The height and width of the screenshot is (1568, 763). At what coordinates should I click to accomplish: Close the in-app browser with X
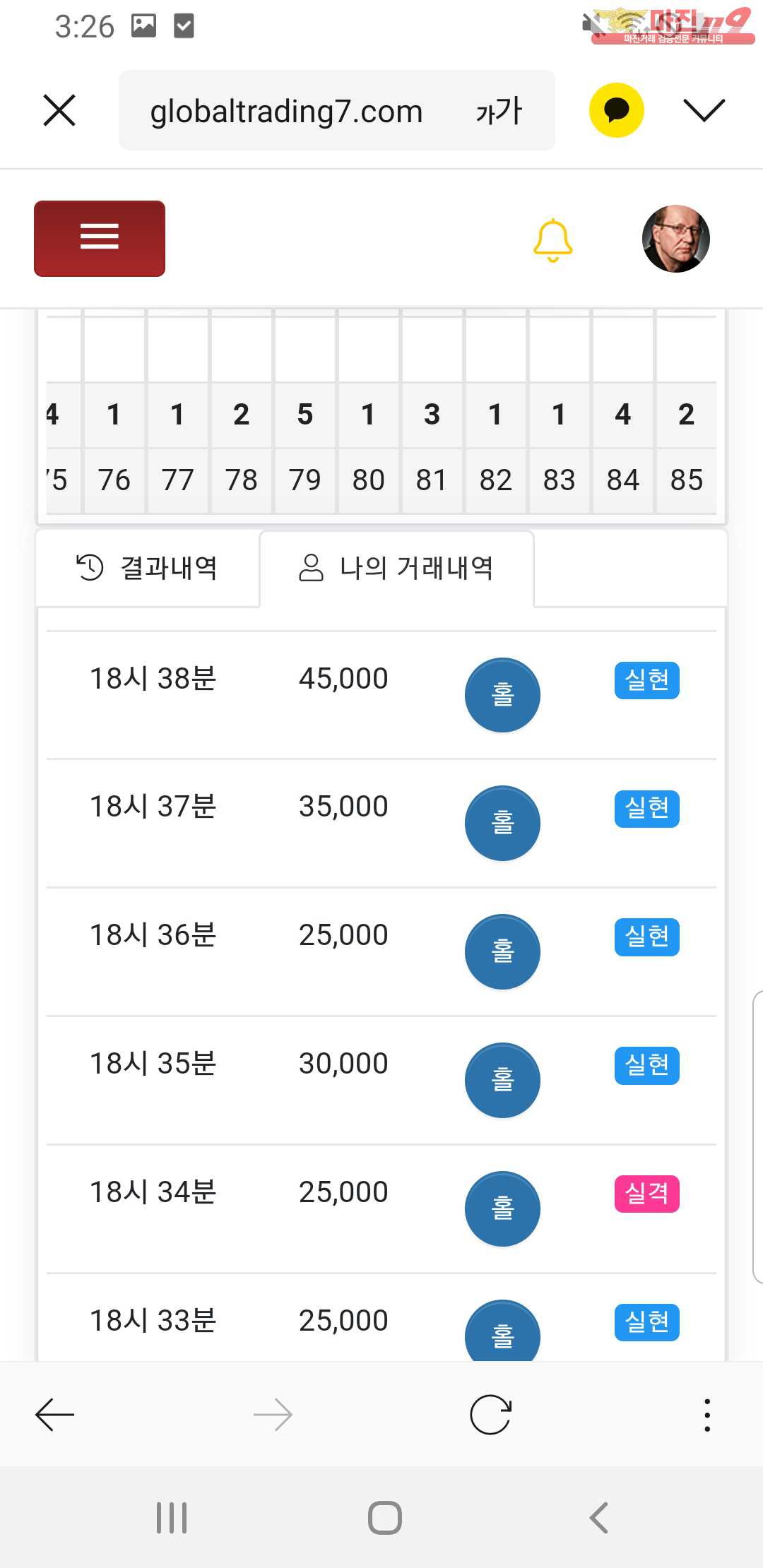tap(59, 111)
